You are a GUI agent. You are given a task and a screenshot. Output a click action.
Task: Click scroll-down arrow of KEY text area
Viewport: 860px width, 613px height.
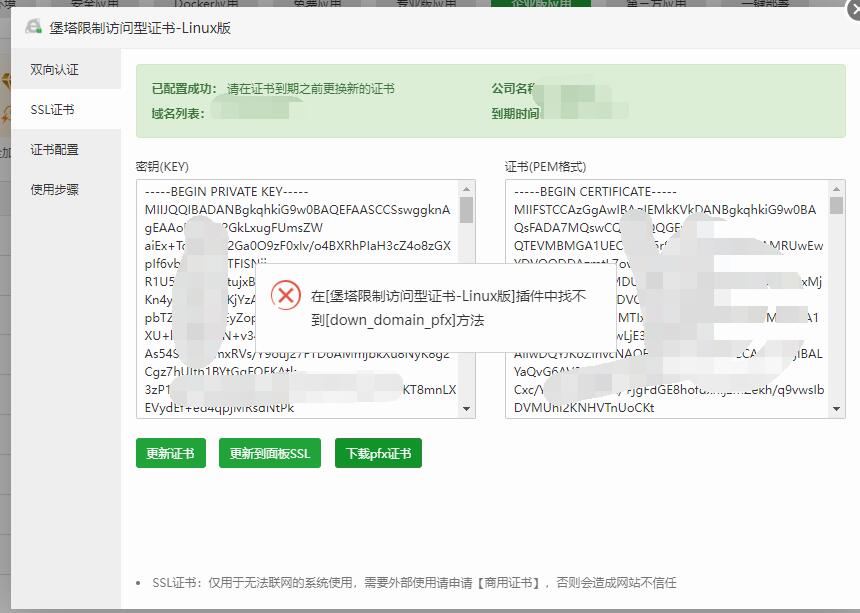[x=466, y=409]
